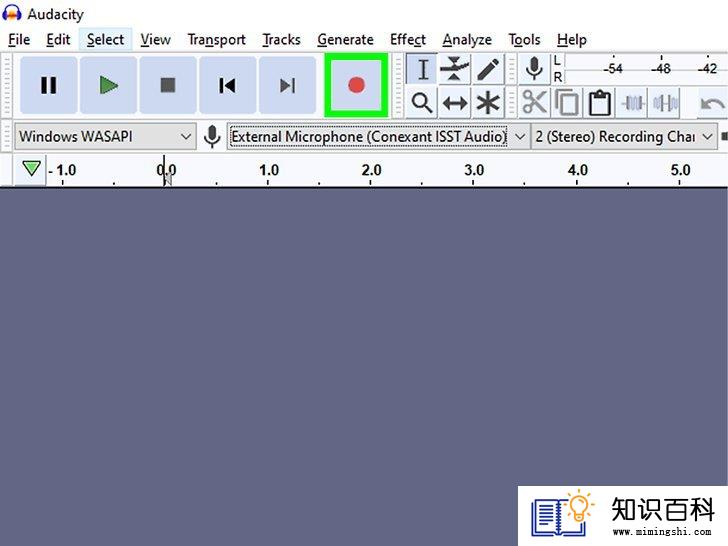This screenshot has height=546, width=728.
Task: Enable the Multi-Tool asterisk icon
Action: [488, 103]
